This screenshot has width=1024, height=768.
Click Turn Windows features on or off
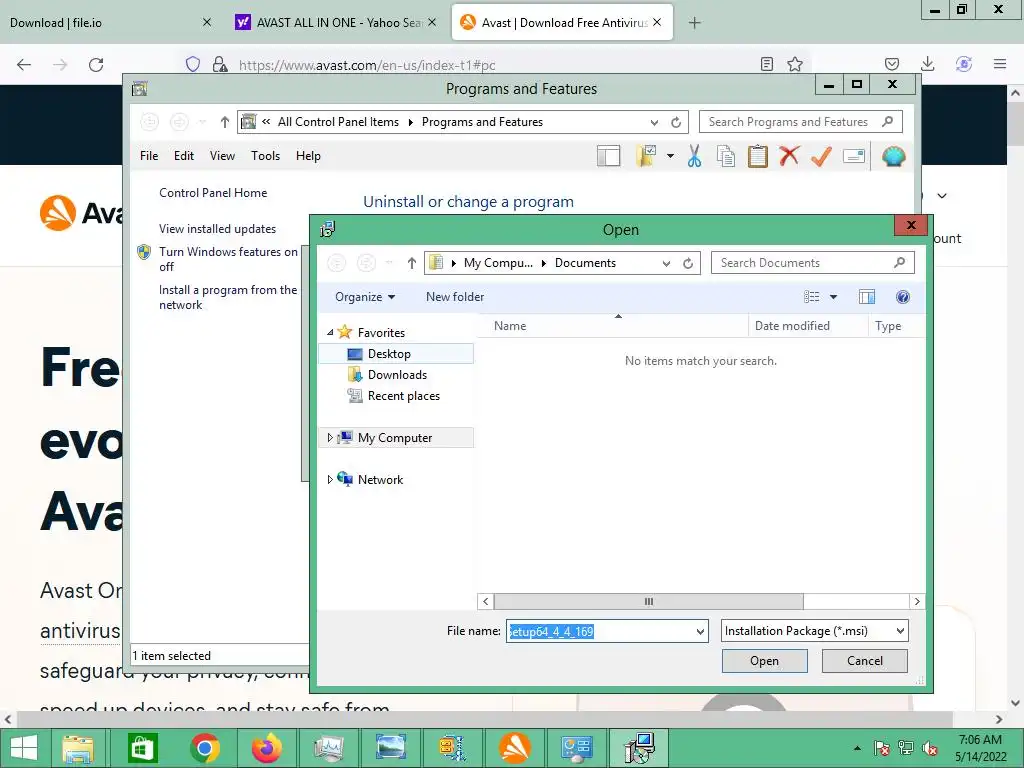tap(229, 259)
